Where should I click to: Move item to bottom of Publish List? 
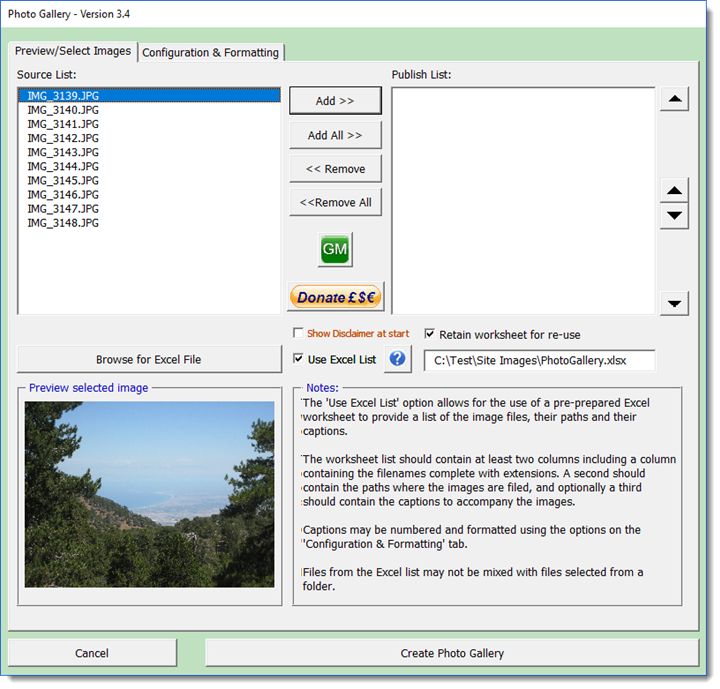pyautogui.click(x=675, y=304)
